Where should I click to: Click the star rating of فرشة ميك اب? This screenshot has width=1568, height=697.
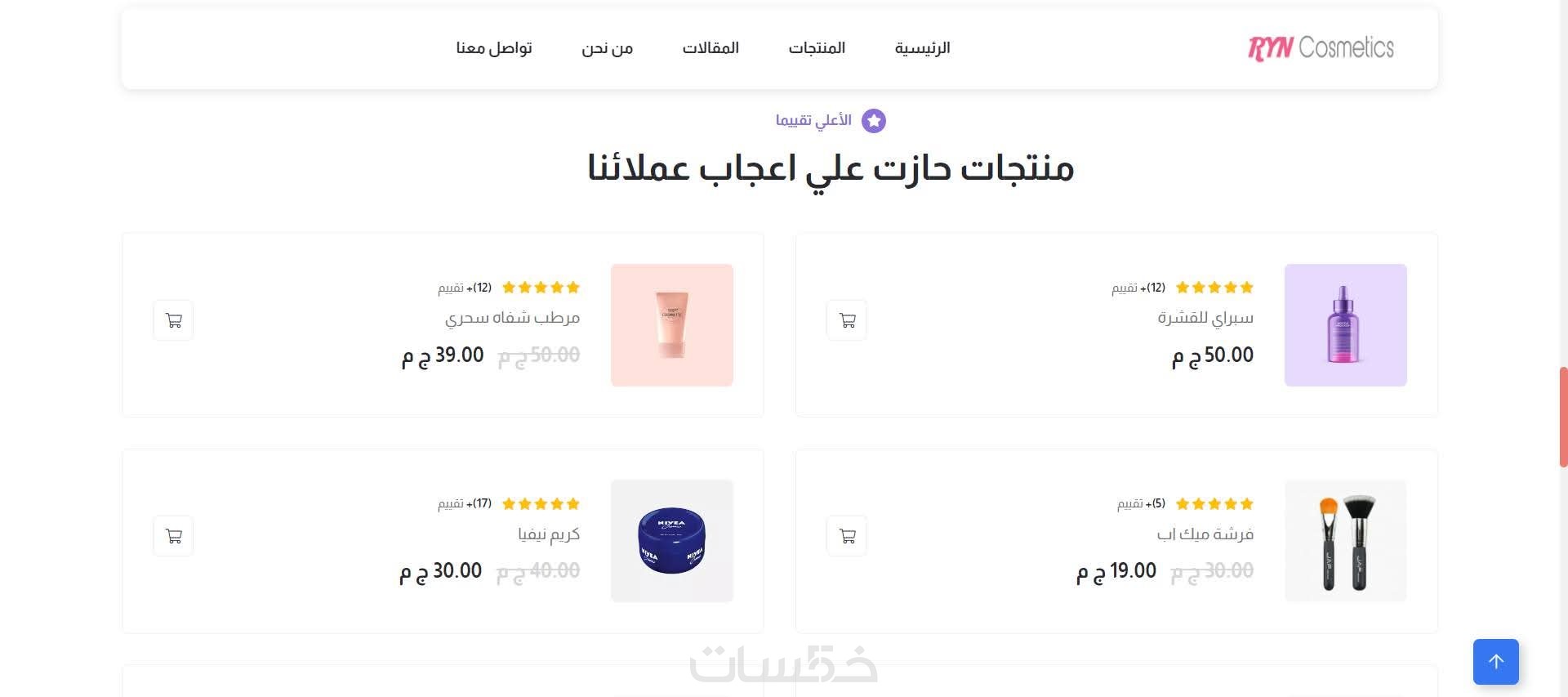pos(1214,504)
